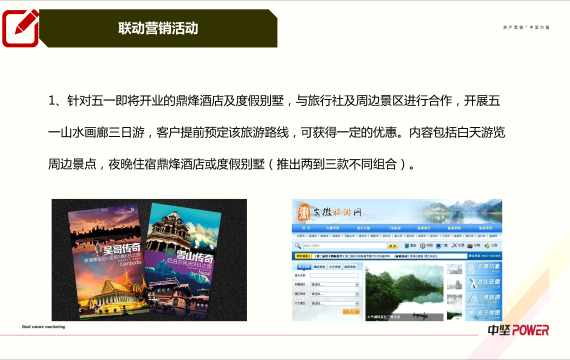Screen dimensions: 570x360
Task: Click the magnifying glass search icon
Action: pyautogui.click(x=298, y=246)
